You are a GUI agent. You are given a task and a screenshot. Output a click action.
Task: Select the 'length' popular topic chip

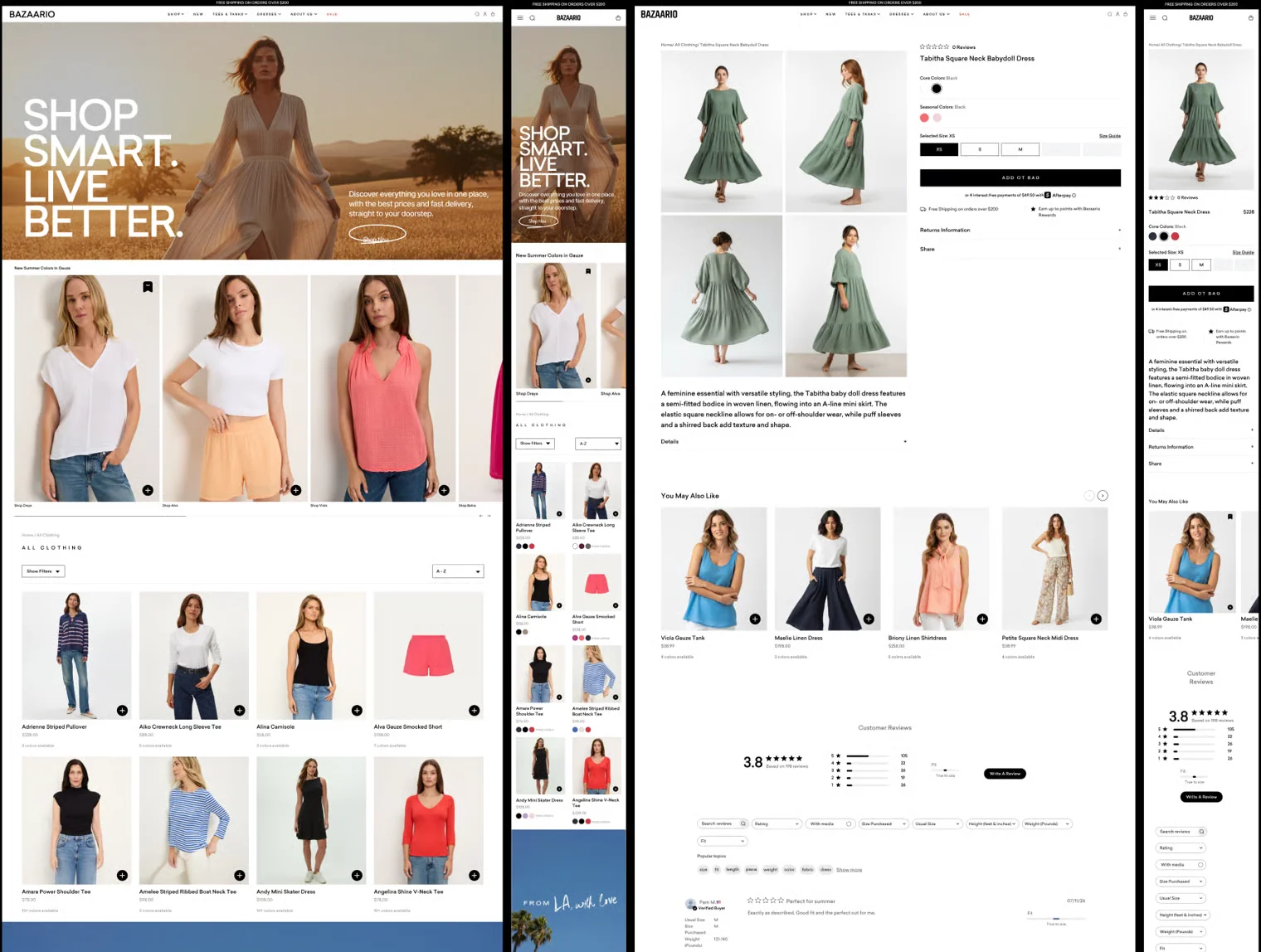(x=733, y=870)
